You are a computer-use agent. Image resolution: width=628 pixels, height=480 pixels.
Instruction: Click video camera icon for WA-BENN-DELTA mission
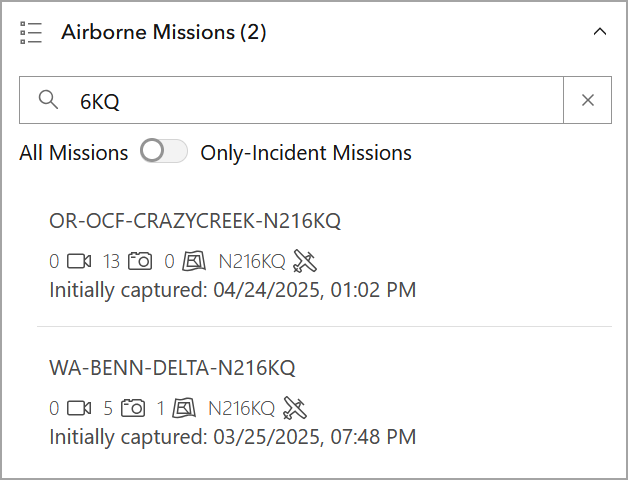click(79, 408)
